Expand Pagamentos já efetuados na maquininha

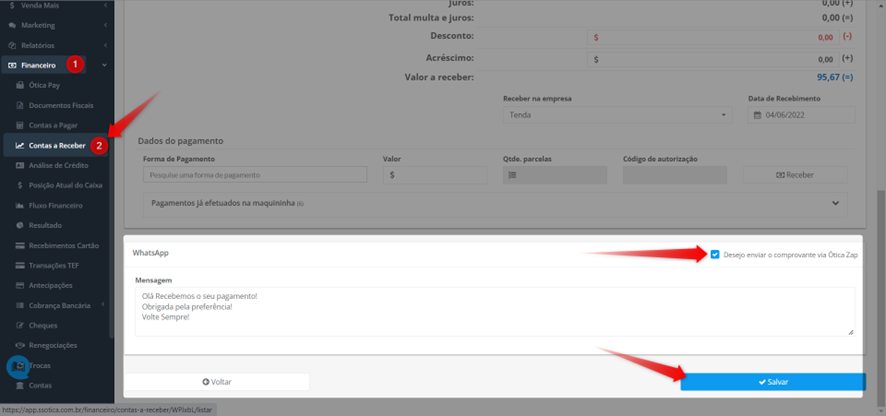pos(496,203)
